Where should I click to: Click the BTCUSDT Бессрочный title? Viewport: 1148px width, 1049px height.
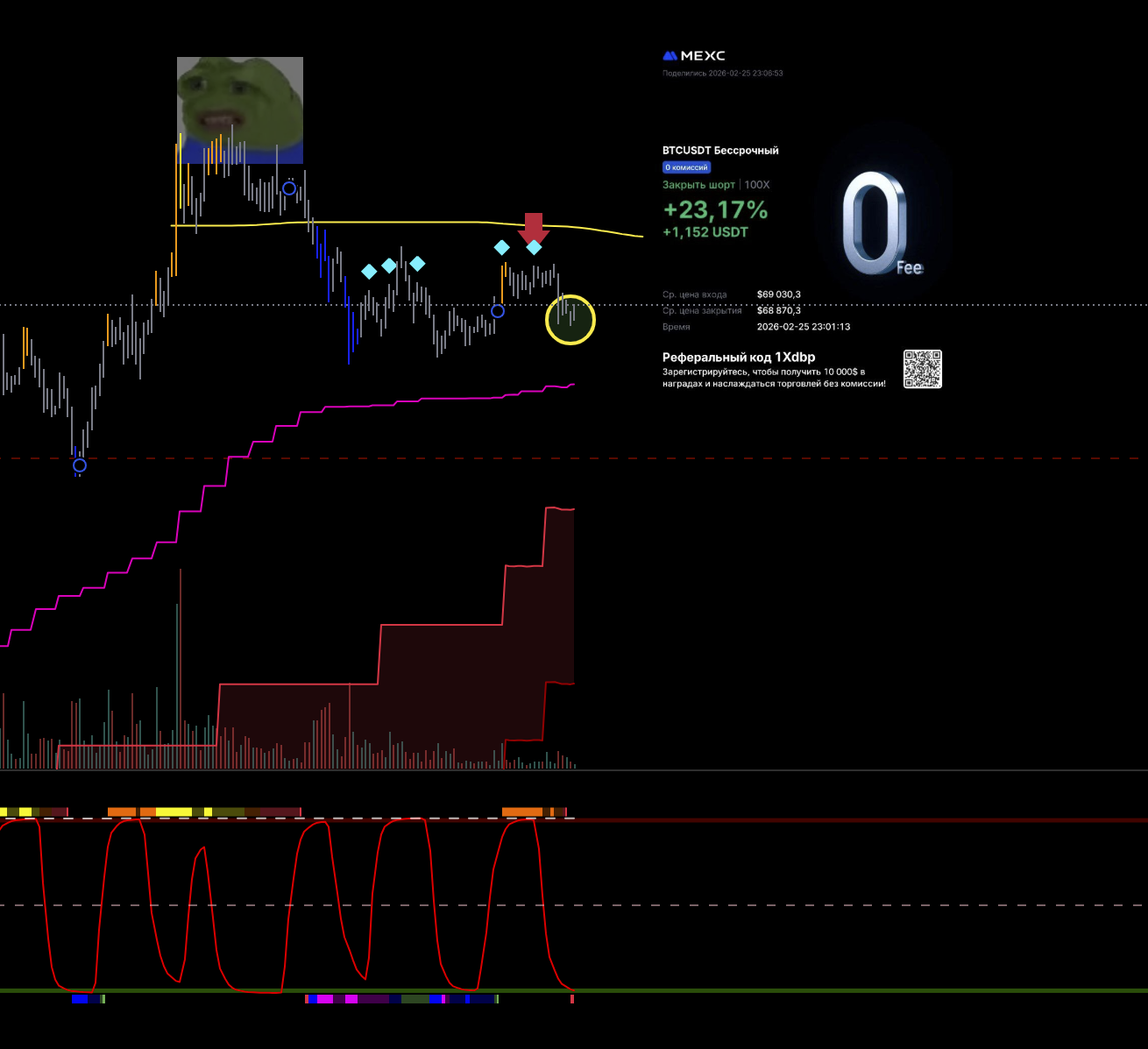pyautogui.click(x=720, y=151)
